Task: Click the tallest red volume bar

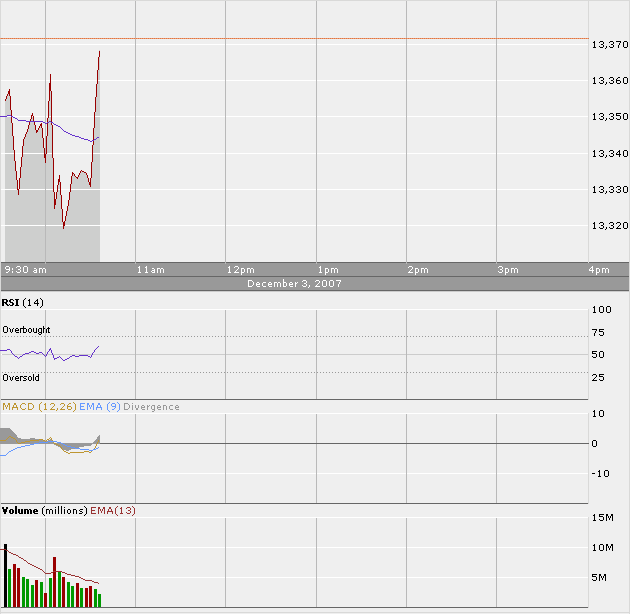Action: point(55,582)
